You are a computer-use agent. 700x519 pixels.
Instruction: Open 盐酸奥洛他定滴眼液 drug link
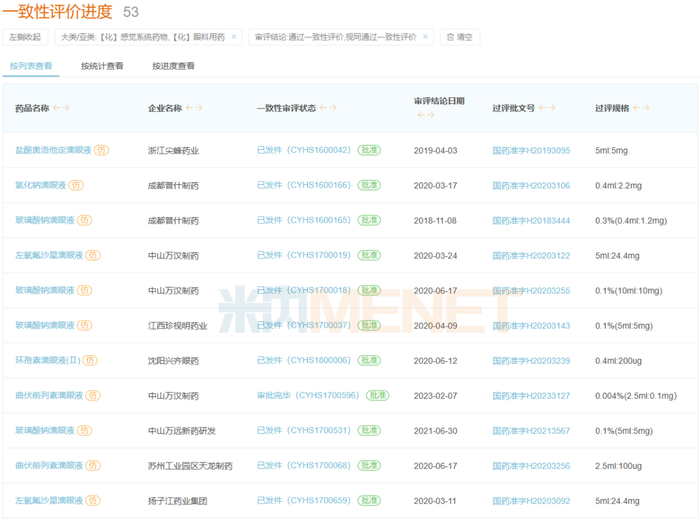[53, 151]
